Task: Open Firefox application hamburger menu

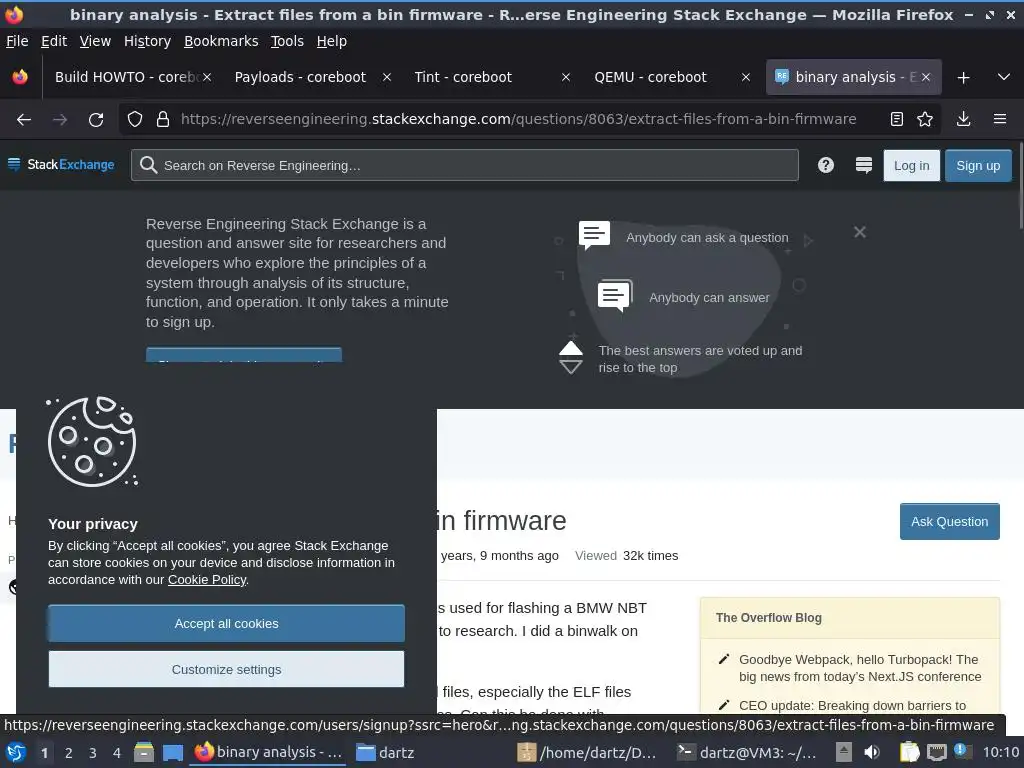Action: coord(999,119)
